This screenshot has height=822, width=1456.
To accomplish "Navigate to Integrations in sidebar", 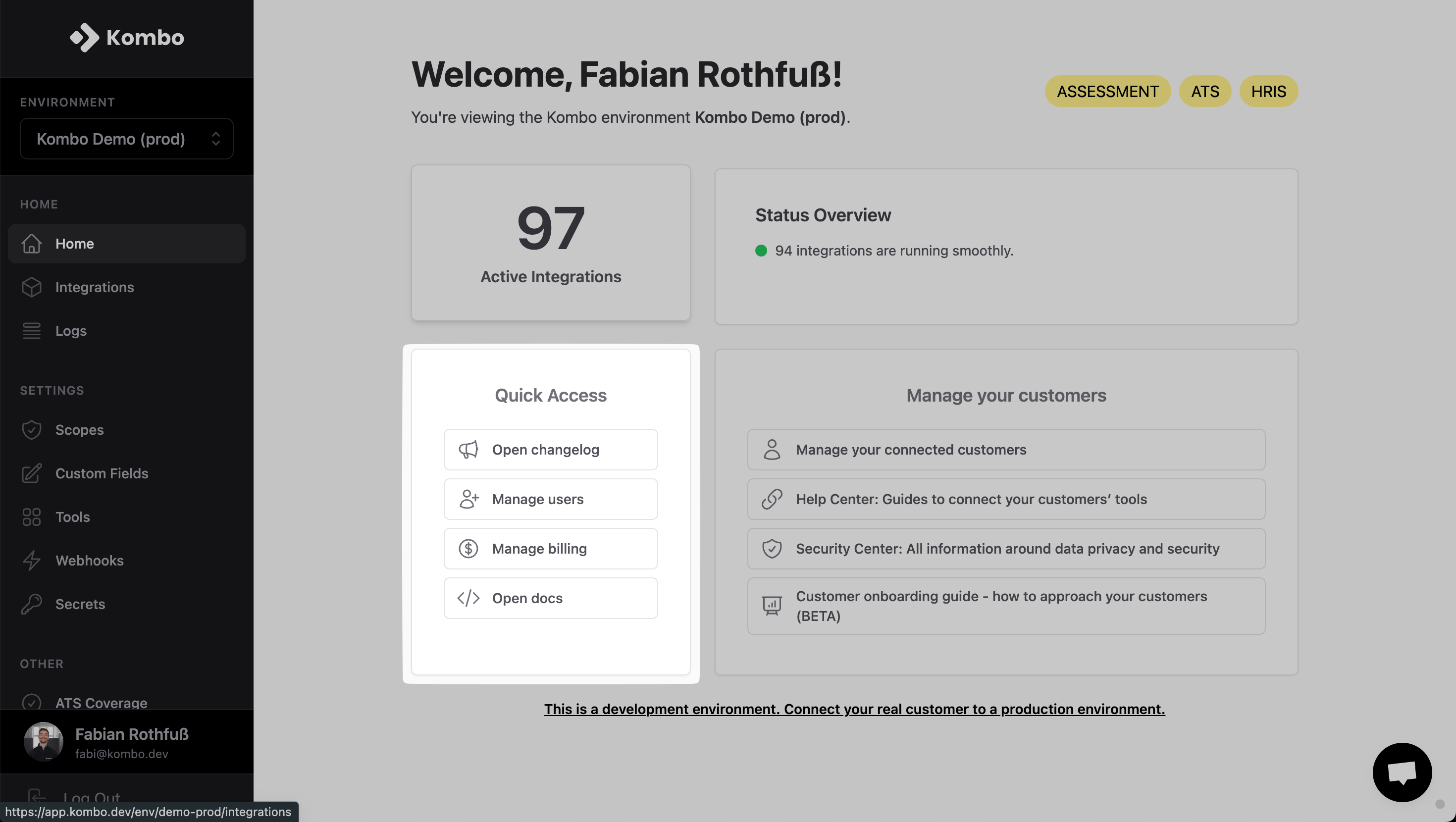I will [127, 287].
